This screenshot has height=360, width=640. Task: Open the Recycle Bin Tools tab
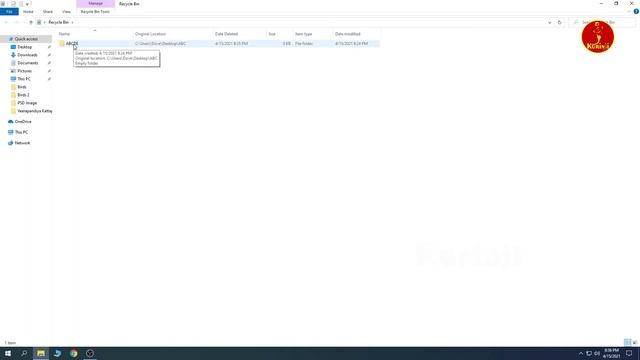coord(95,12)
